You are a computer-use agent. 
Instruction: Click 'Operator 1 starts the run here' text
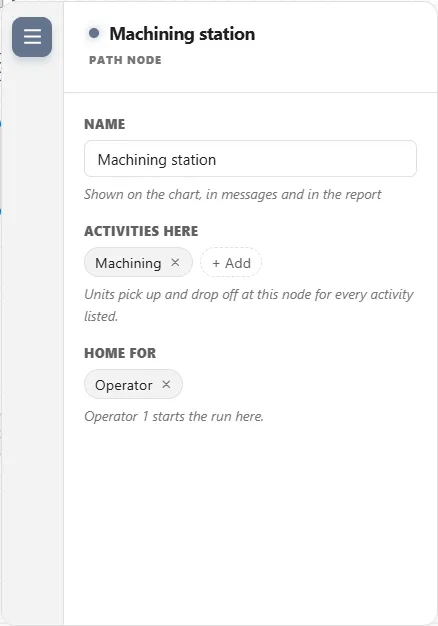point(174,416)
